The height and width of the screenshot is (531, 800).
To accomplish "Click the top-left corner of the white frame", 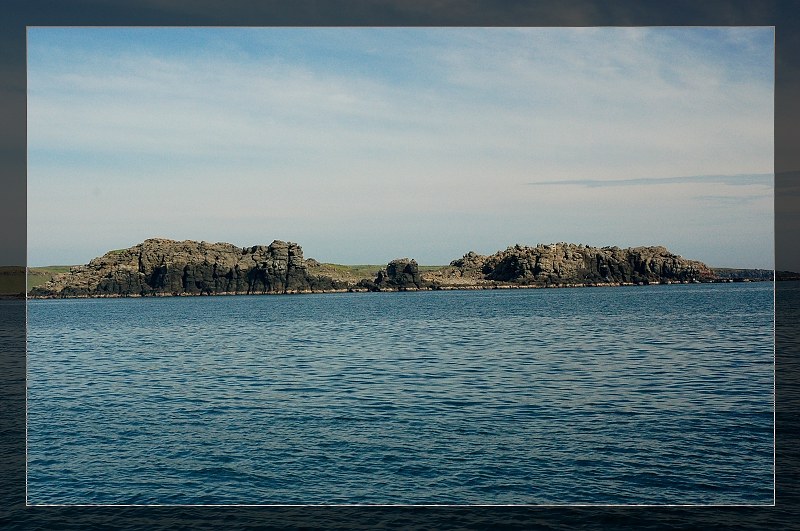I will [x=27, y=27].
